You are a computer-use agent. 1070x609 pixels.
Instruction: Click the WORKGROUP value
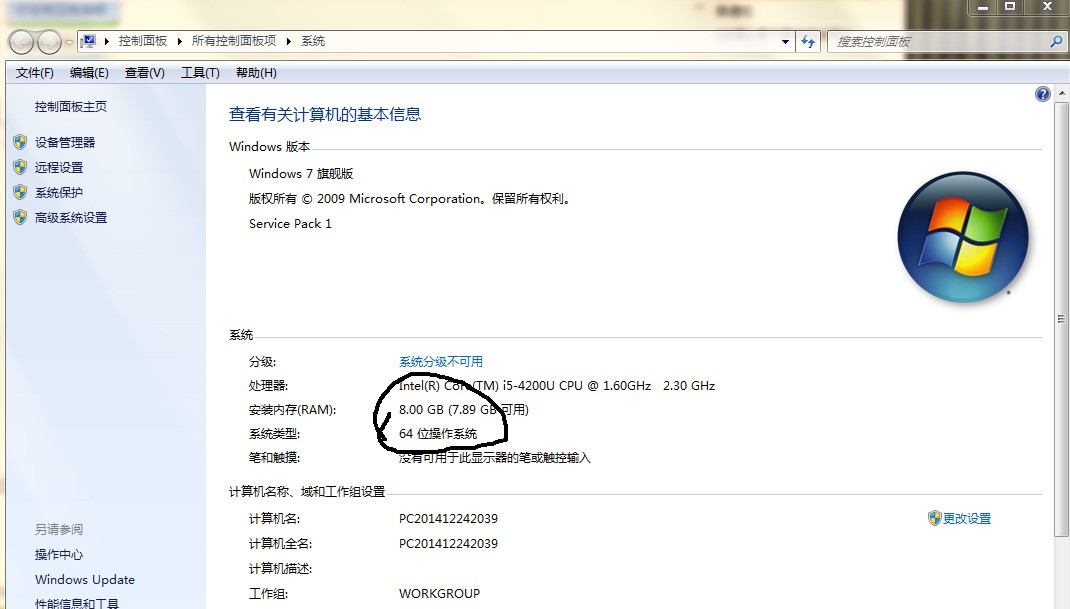439,593
